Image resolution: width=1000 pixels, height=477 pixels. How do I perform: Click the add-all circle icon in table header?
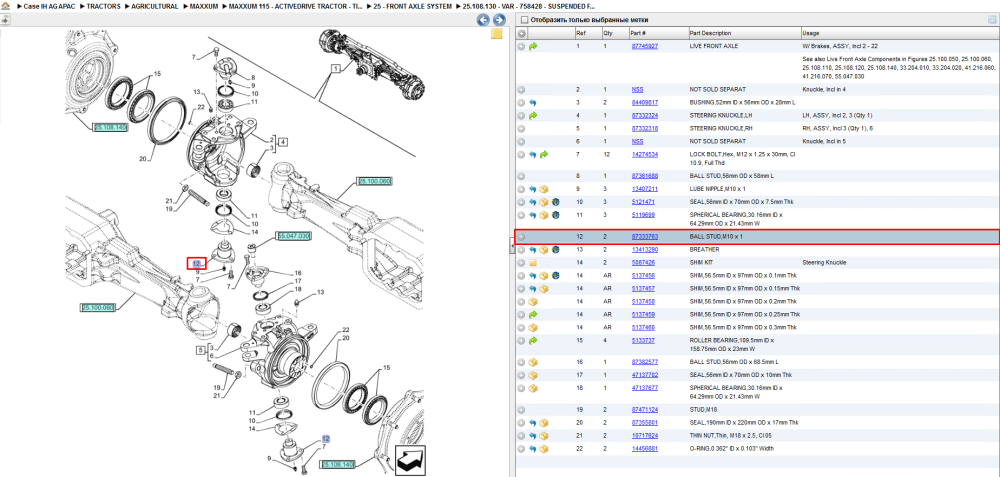(x=521, y=33)
